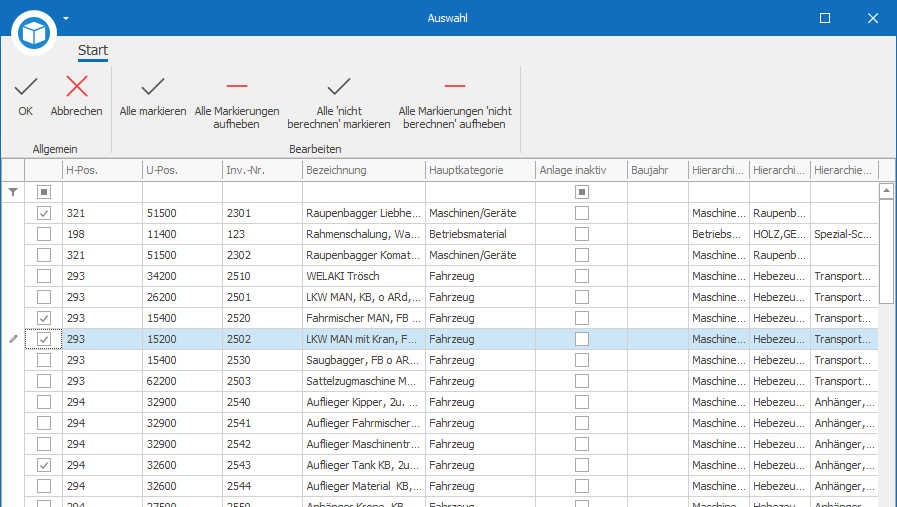This screenshot has height=507, width=897.
Task: Click scrollbar up arrow in the grid
Action: tap(886, 191)
